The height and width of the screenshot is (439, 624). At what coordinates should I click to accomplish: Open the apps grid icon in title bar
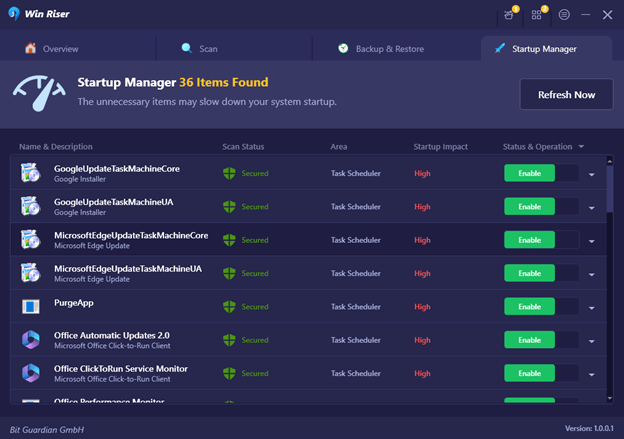[537, 15]
